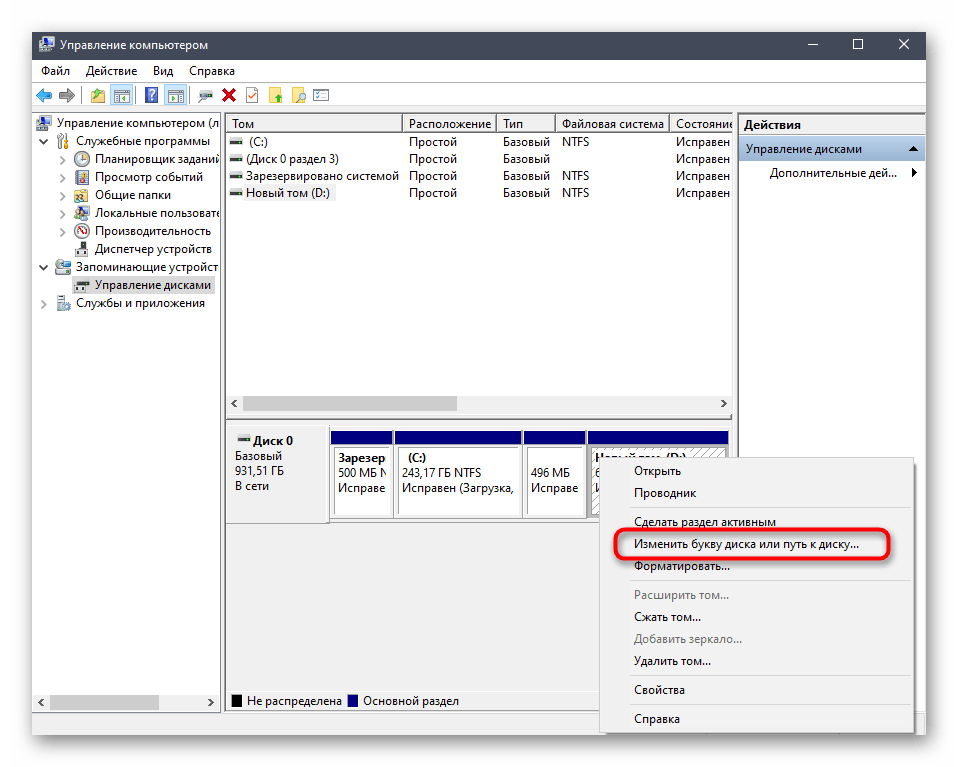
Task: Click the Properties checkmark page icon
Action: (252, 96)
